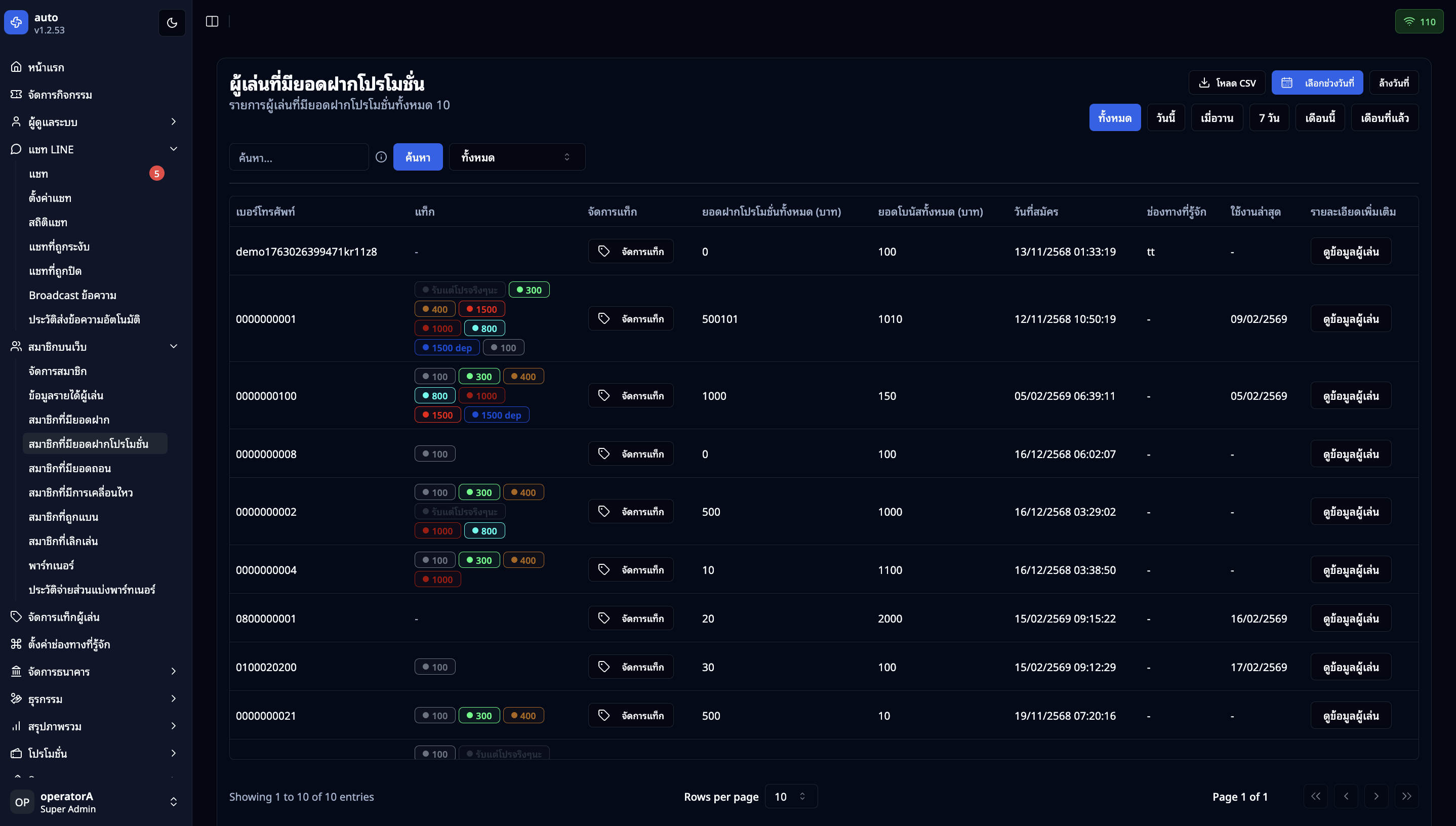Viewport: 1456px width, 826px height.
Task: Click the wifi status 110 indicator
Action: 1419,22
